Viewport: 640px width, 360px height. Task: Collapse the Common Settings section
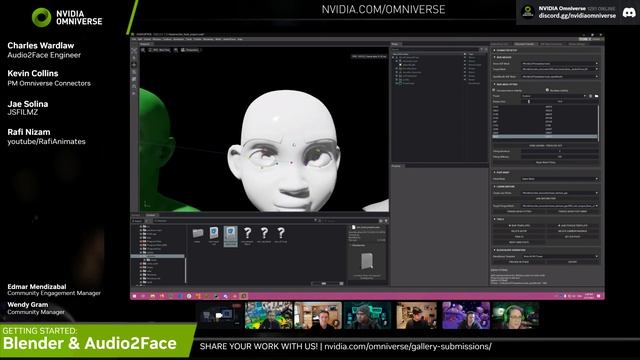pos(495,51)
